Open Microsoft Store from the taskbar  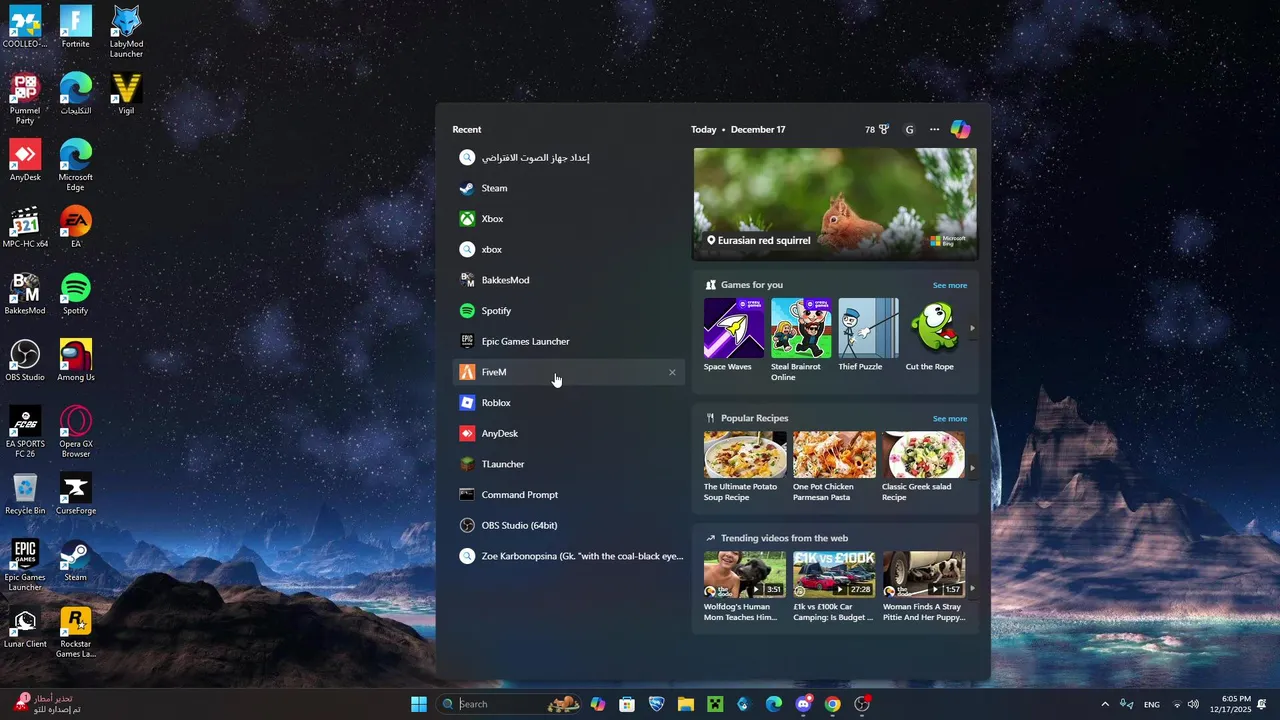click(627, 704)
